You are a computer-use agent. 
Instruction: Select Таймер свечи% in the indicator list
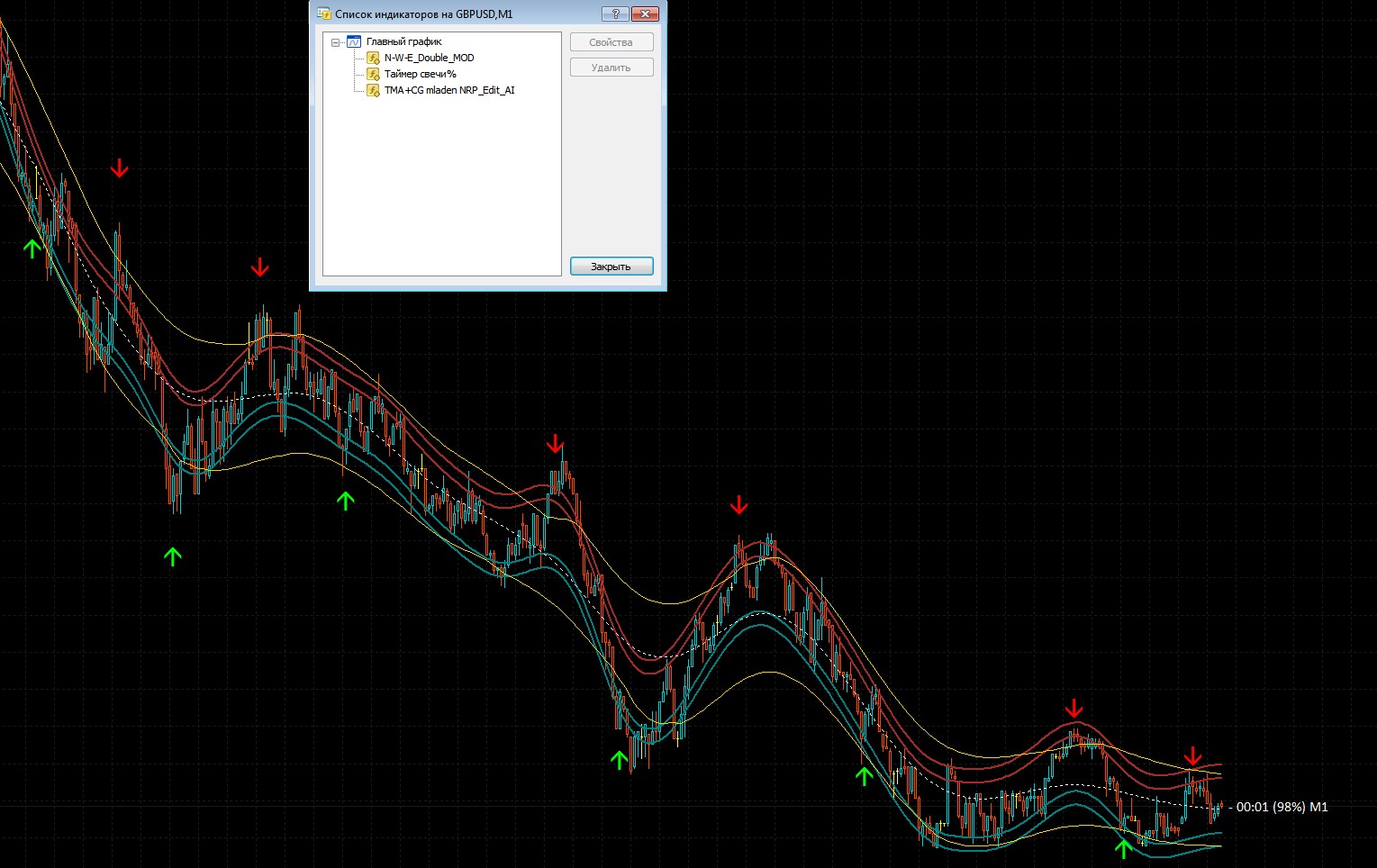click(x=420, y=74)
